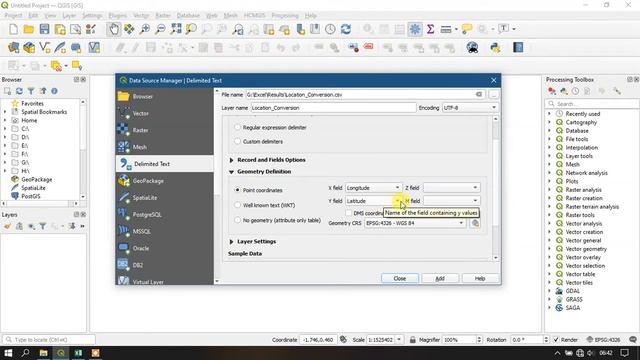This screenshot has width=640, height=360.
Task: Switch to the Vector source tab
Action: [164, 113]
